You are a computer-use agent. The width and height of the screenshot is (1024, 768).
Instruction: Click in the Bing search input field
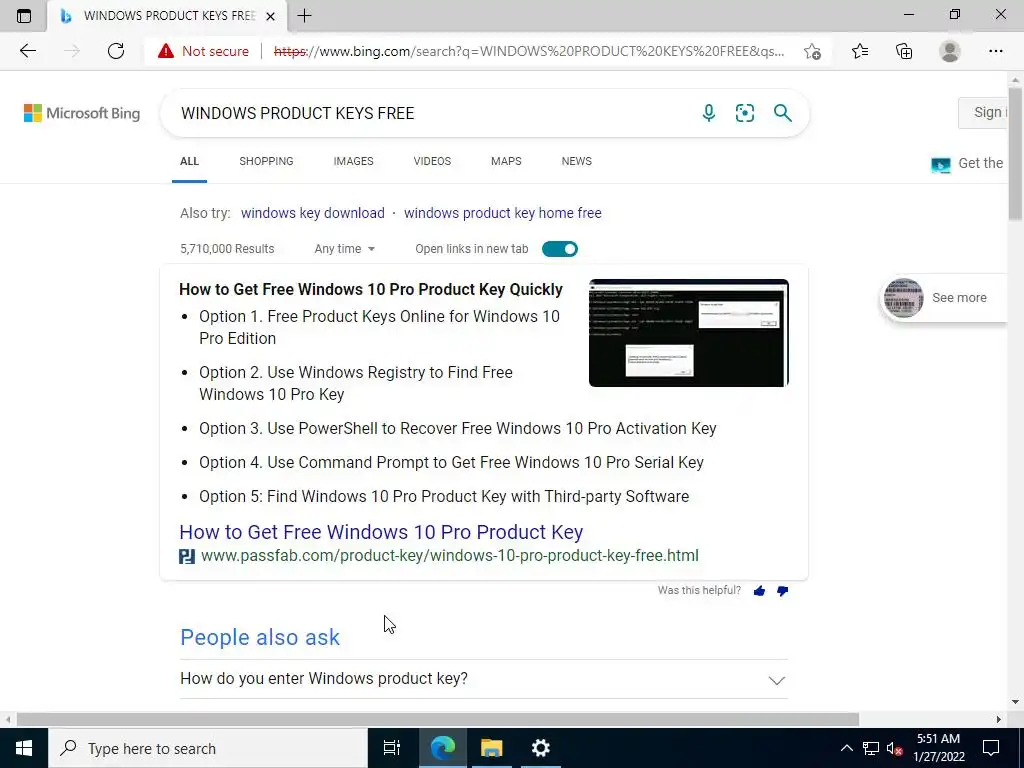tap(431, 113)
